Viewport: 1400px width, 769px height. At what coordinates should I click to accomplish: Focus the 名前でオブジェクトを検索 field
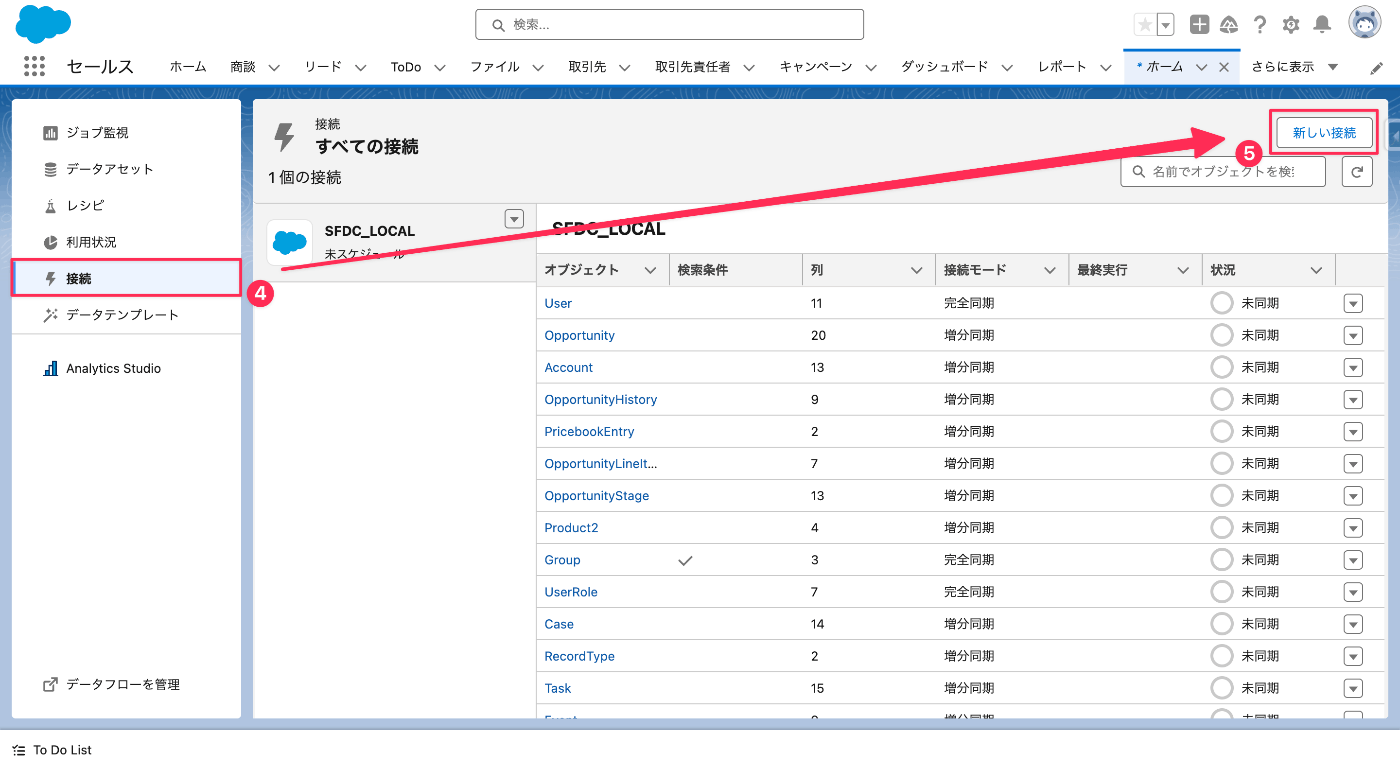pyautogui.click(x=1222, y=172)
